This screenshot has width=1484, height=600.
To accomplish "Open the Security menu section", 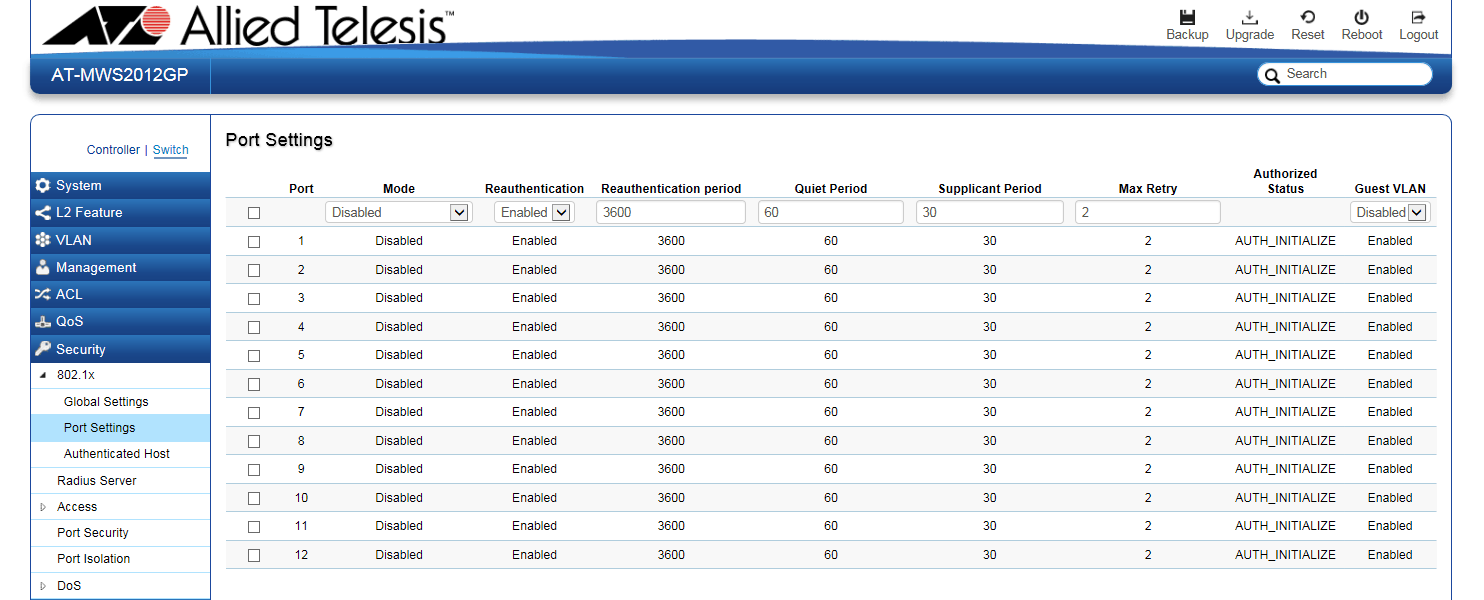I will tap(121, 349).
